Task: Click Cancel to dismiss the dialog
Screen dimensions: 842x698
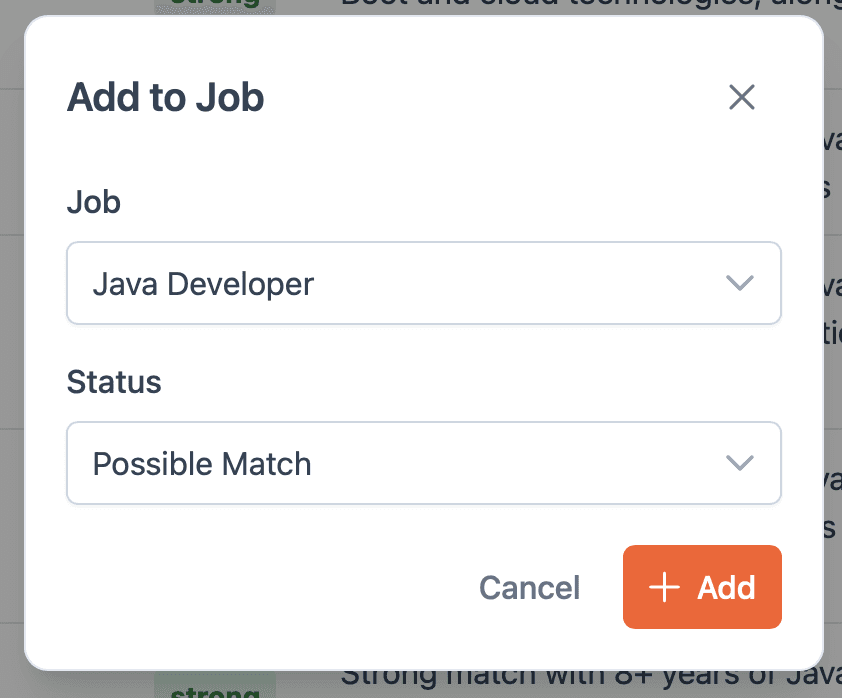Action: click(x=529, y=588)
